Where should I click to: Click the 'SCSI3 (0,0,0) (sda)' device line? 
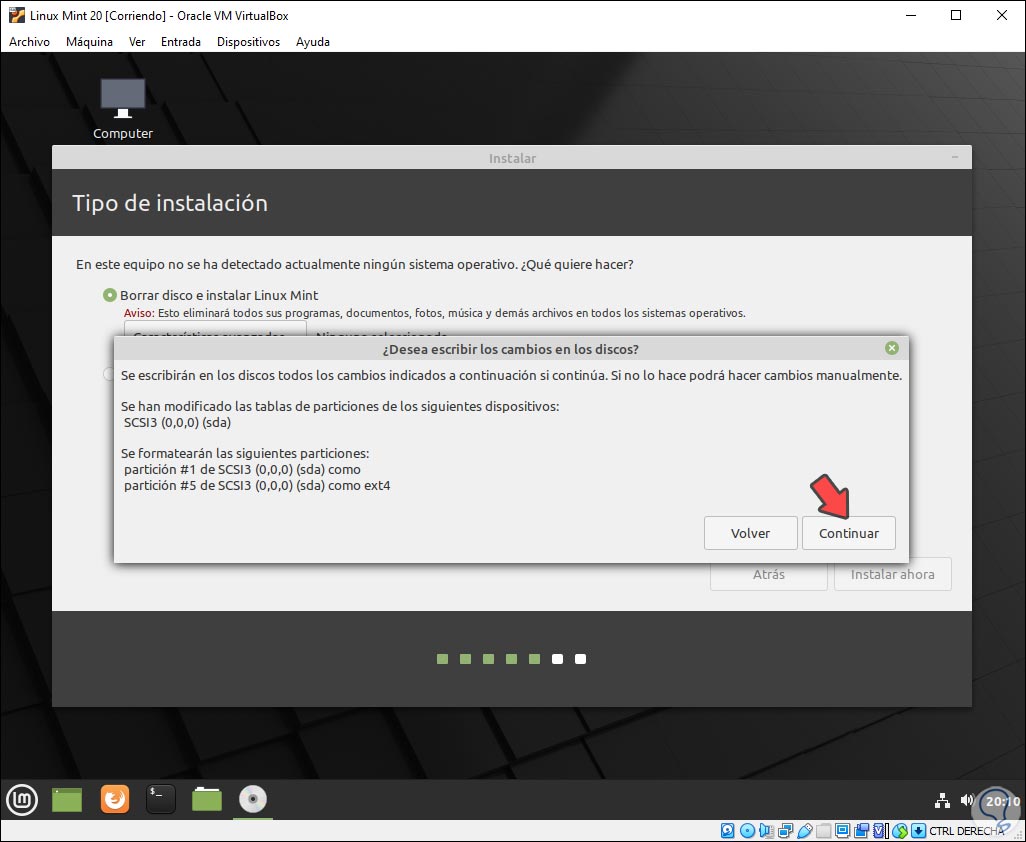click(177, 423)
